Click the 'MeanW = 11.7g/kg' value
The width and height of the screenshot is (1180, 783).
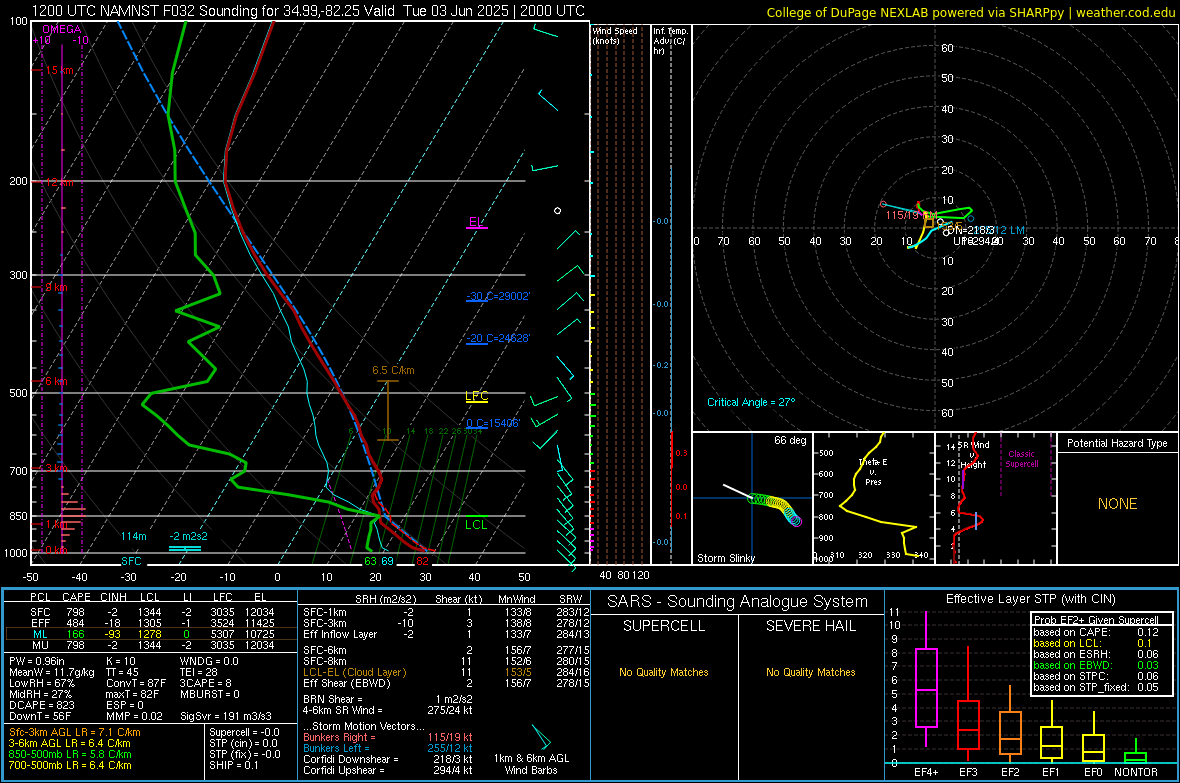click(x=52, y=672)
